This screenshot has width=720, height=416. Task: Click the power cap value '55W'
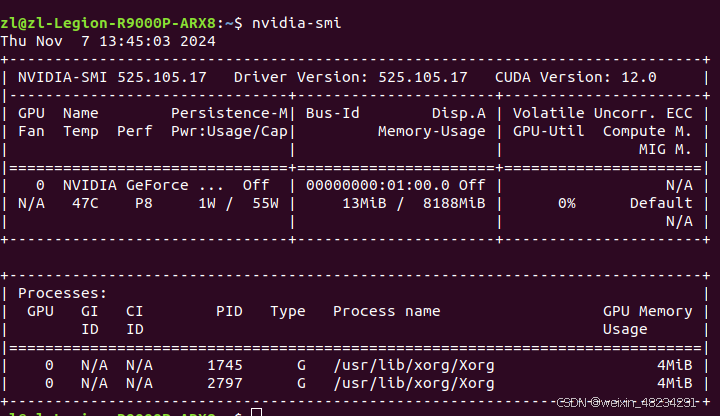265,203
